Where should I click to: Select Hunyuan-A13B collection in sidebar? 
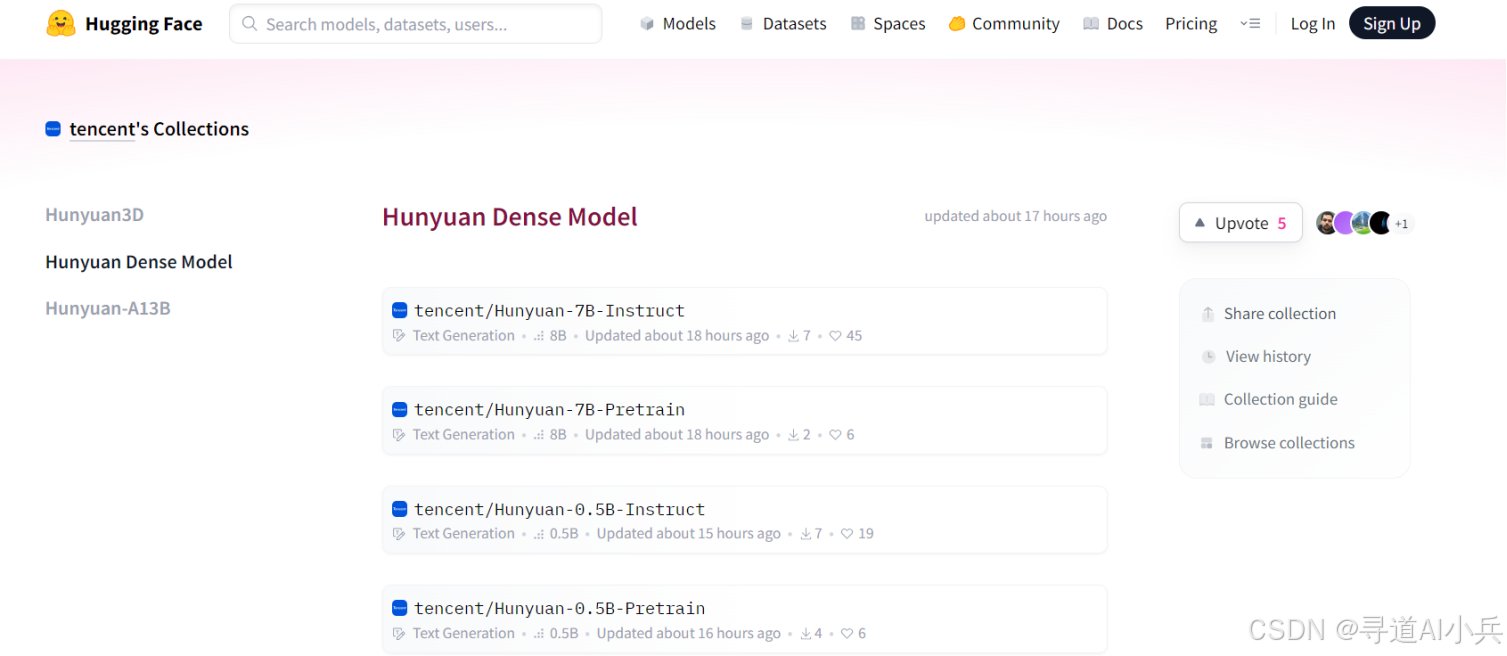point(108,308)
